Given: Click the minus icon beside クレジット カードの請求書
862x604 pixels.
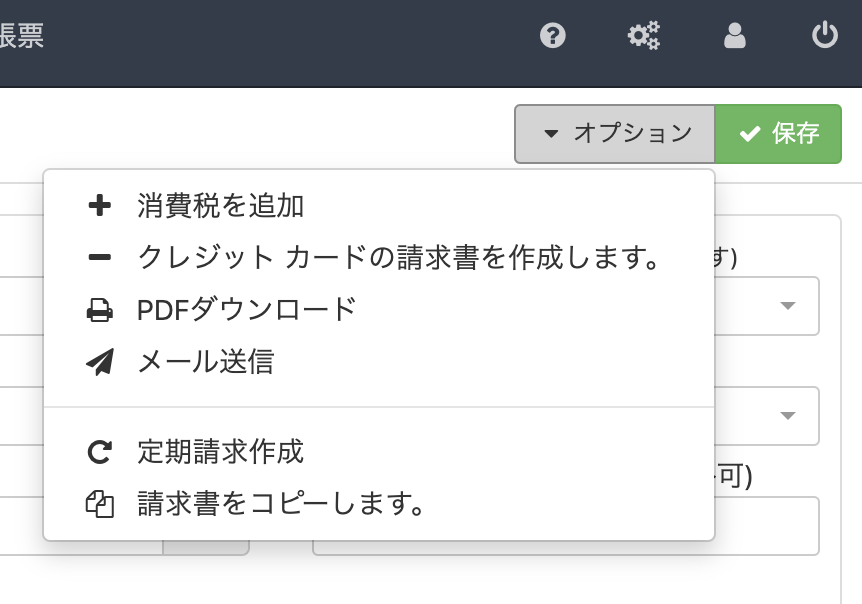Looking at the screenshot, I should point(100,258).
